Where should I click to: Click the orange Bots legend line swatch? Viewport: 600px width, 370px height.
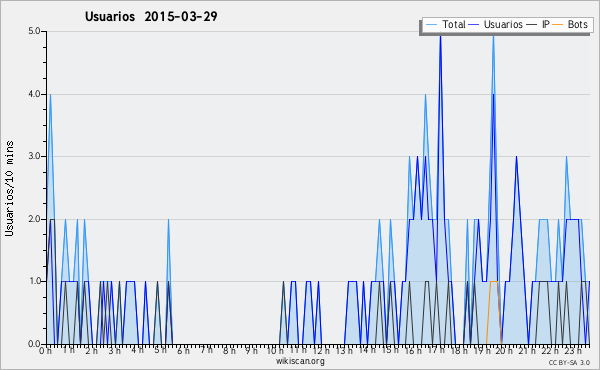click(558, 25)
